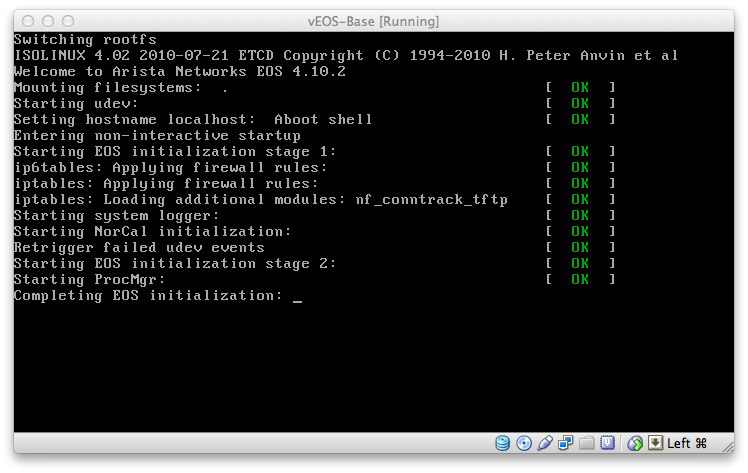
Task: Open the network adapters indicator
Action: pos(566,443)
